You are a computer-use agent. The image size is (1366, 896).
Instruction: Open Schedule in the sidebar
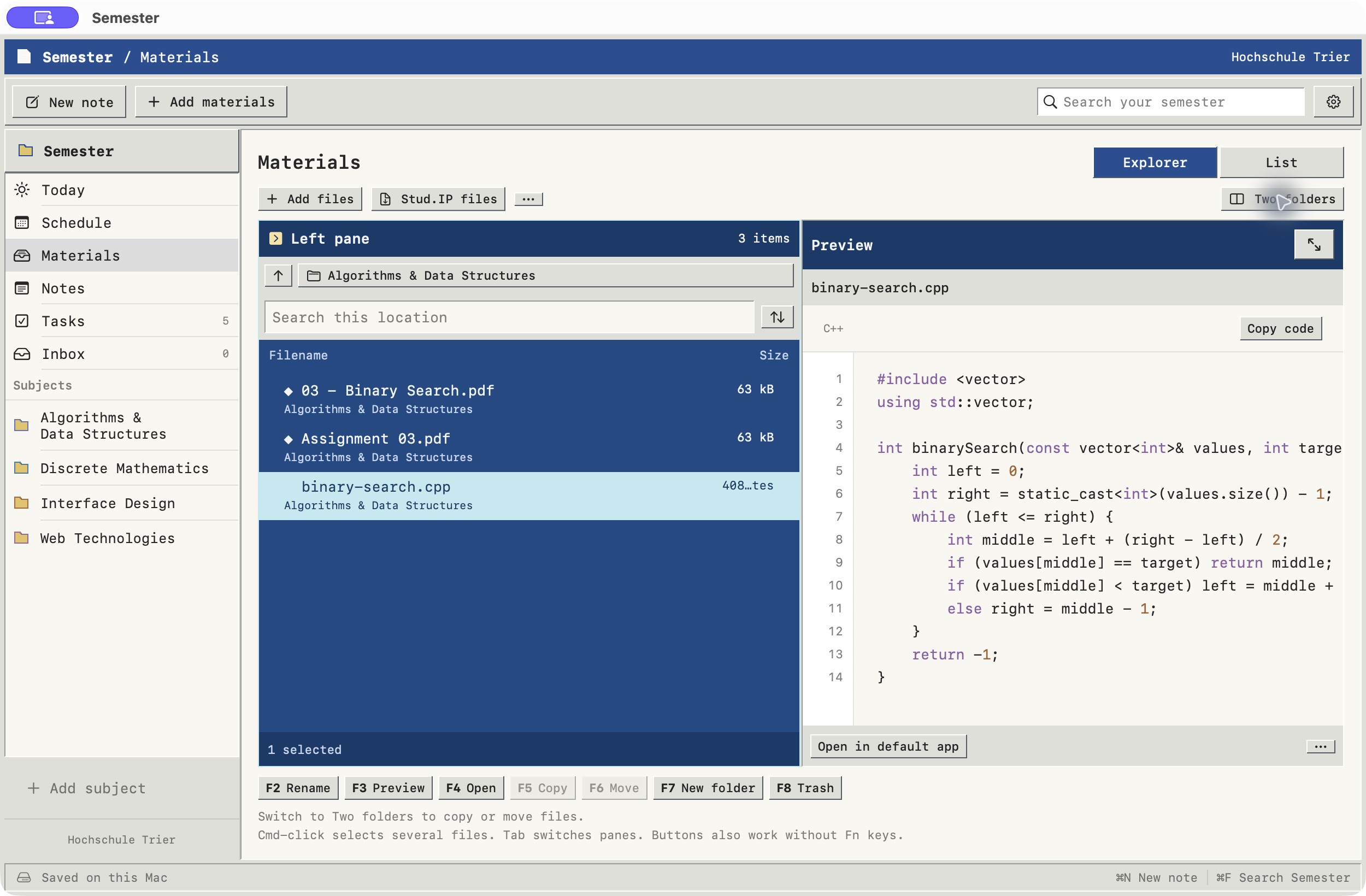(x=122, y=223)
